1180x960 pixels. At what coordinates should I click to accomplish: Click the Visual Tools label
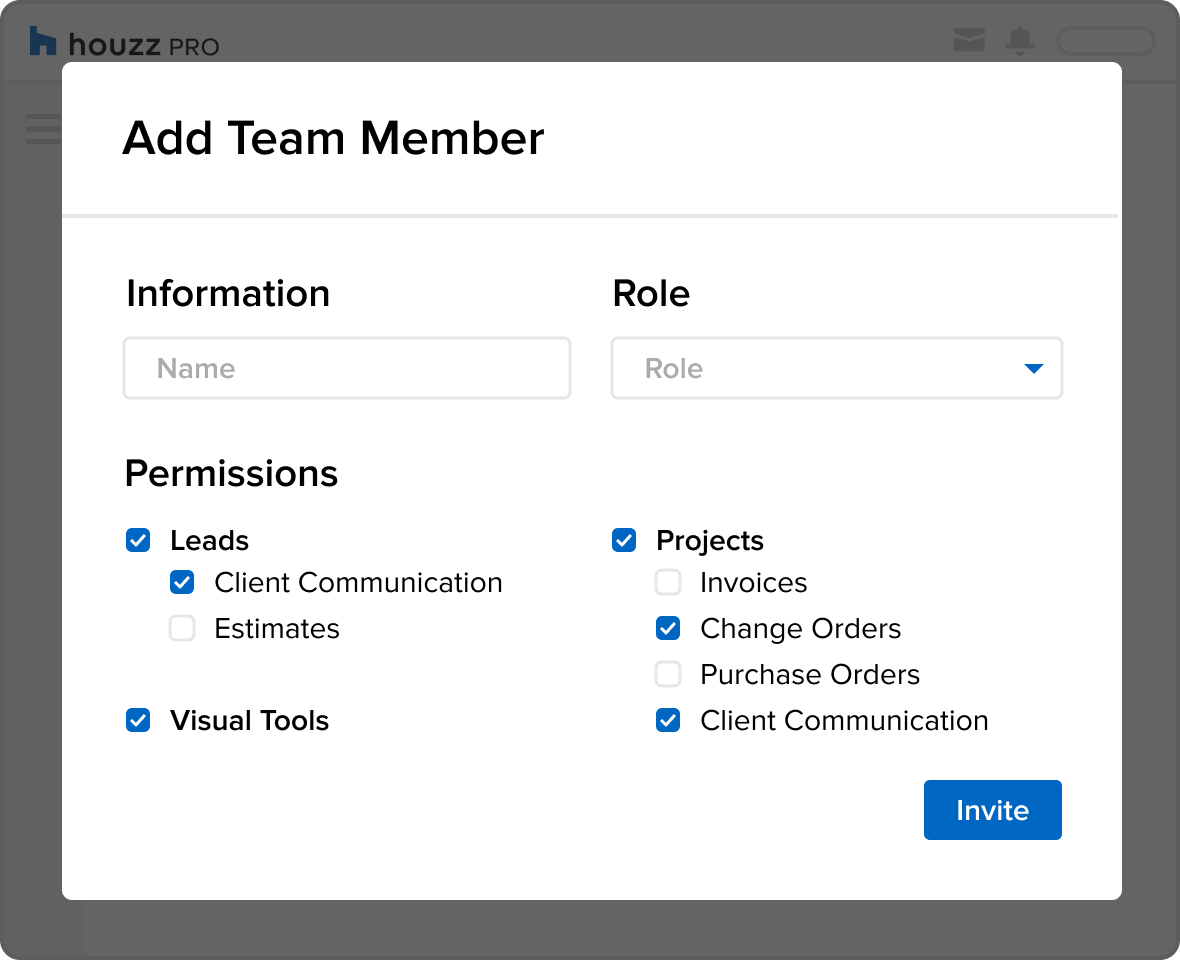click(249, 720)
